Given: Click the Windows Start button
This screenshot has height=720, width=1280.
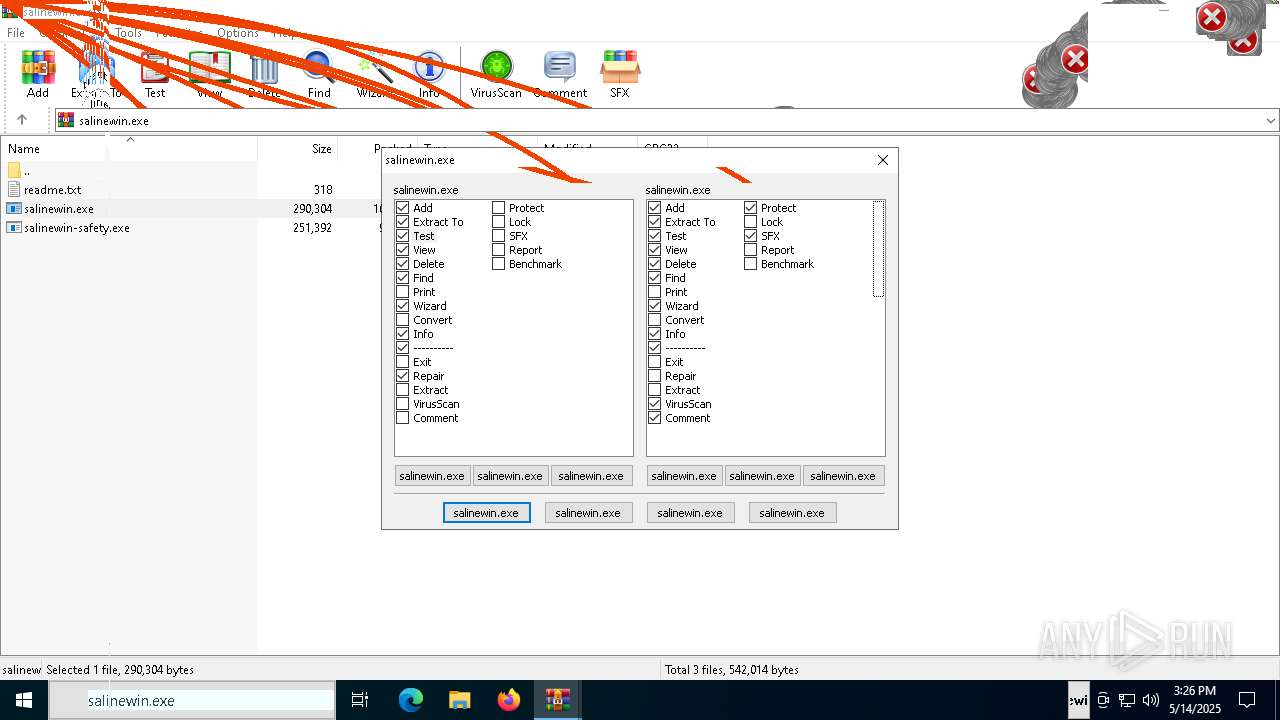Looking at the screenshot, I should 24,700.
